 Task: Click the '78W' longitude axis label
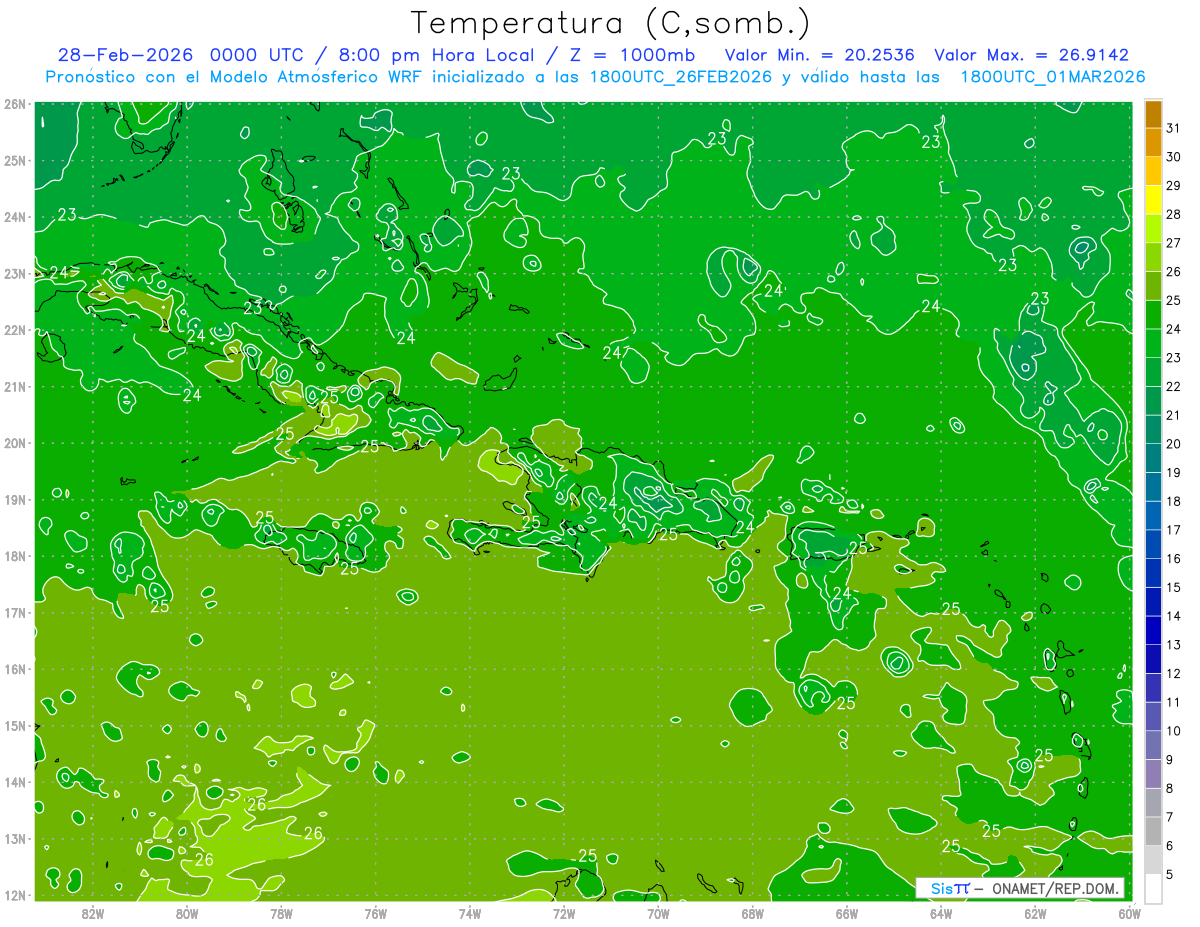pyautogui.click(x=281, y=913)
